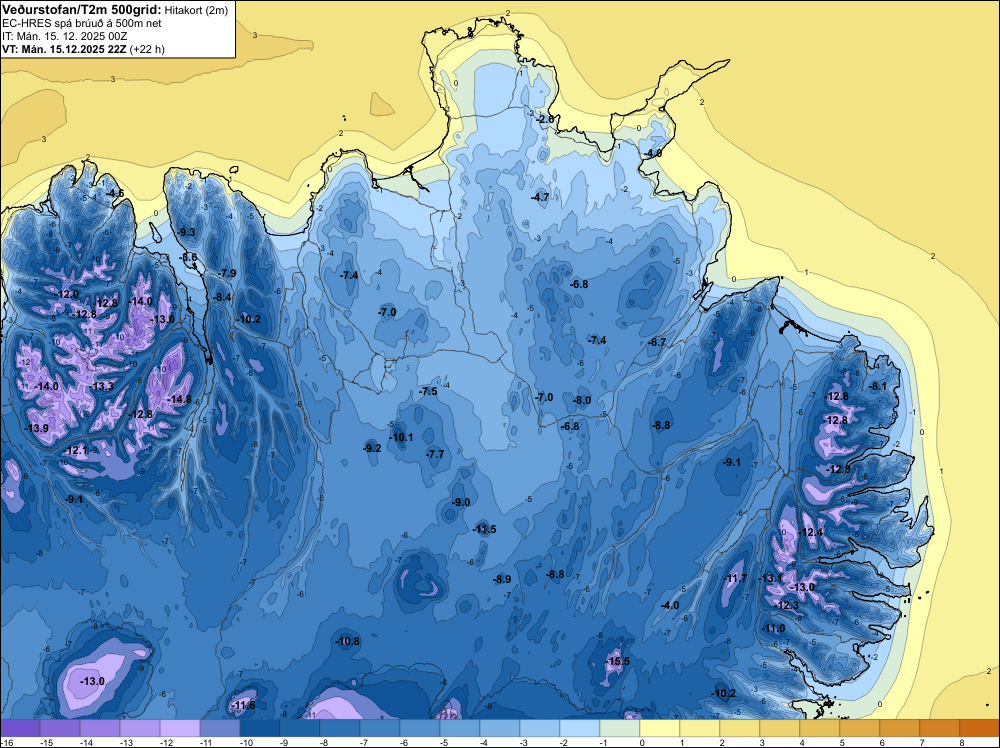Select legend swatch between -14 and -13
The image size is (1000, 748).
100,728
